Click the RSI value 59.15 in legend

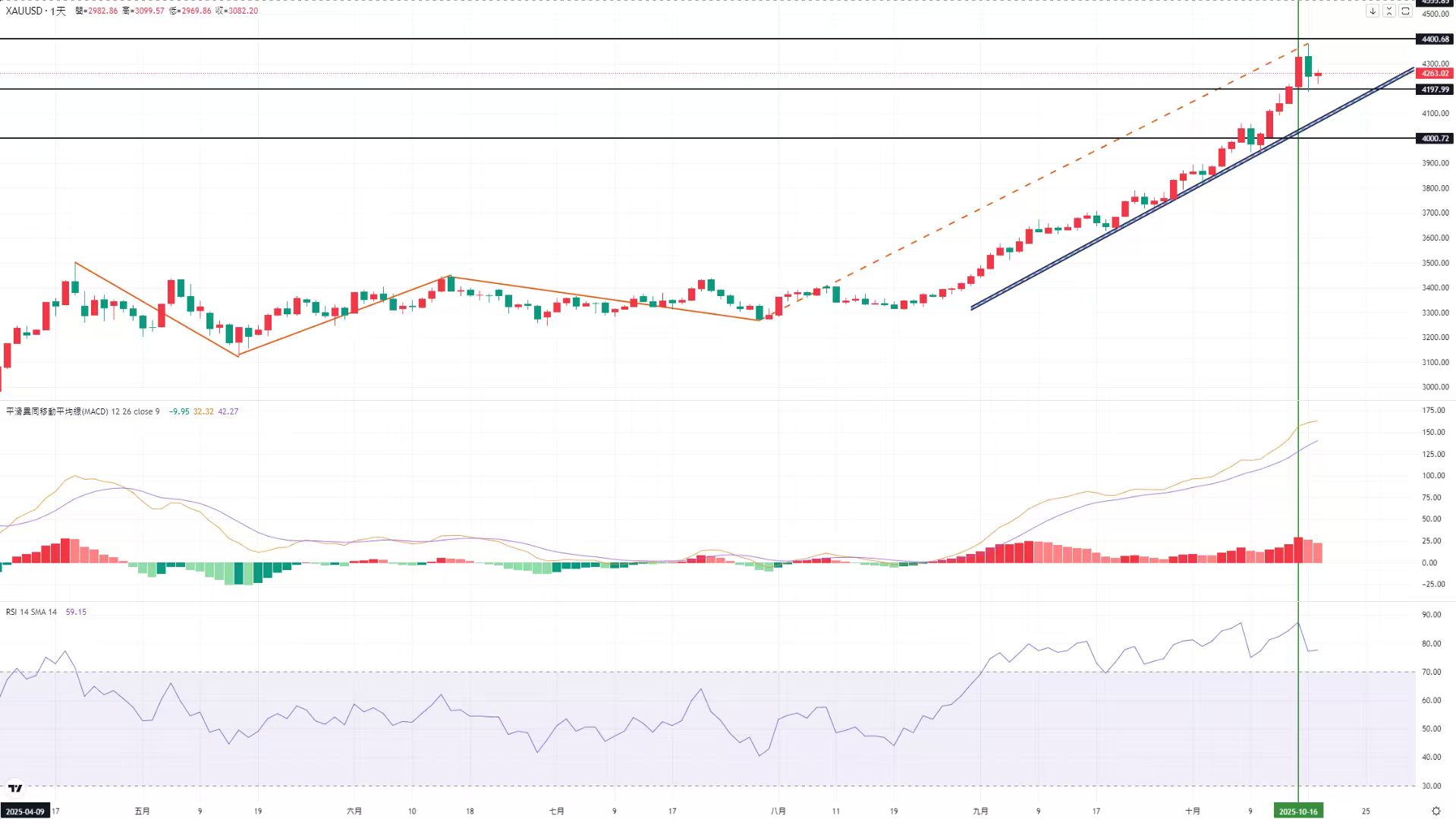coord(76,612)
